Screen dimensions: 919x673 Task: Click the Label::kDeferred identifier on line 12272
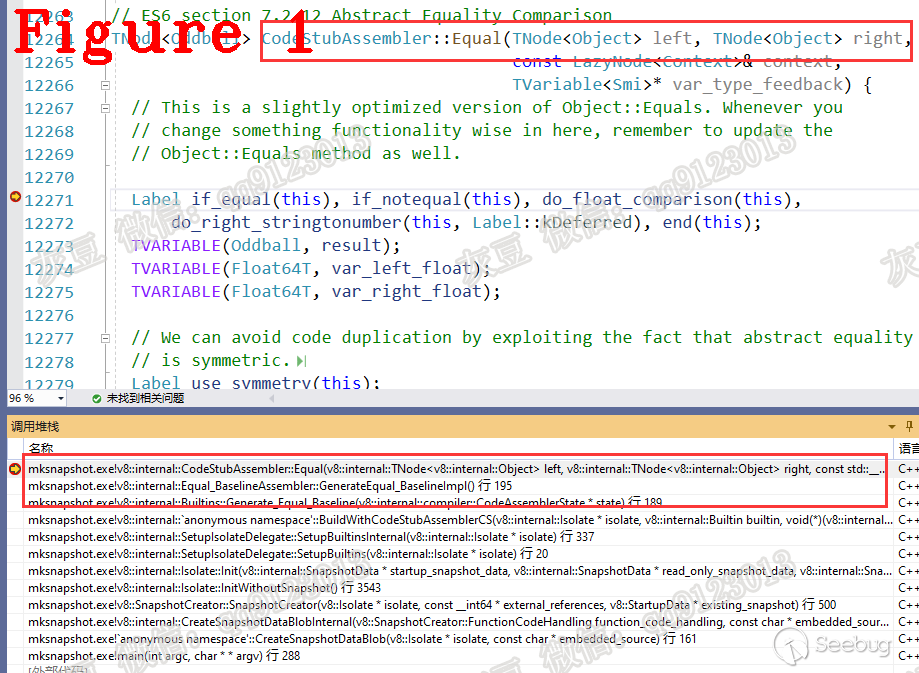pos(553,223)
